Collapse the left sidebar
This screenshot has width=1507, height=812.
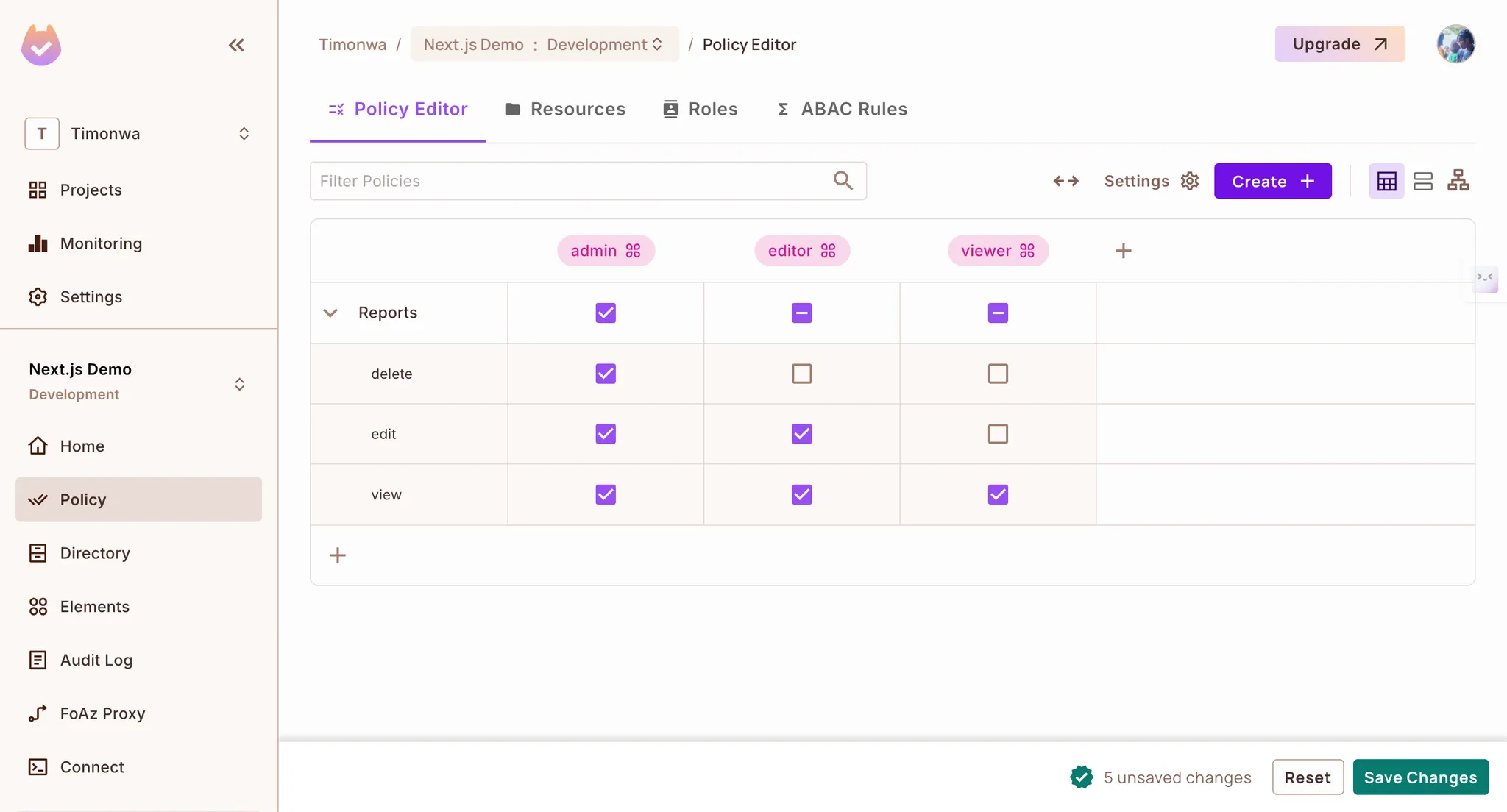click(236, 44)
